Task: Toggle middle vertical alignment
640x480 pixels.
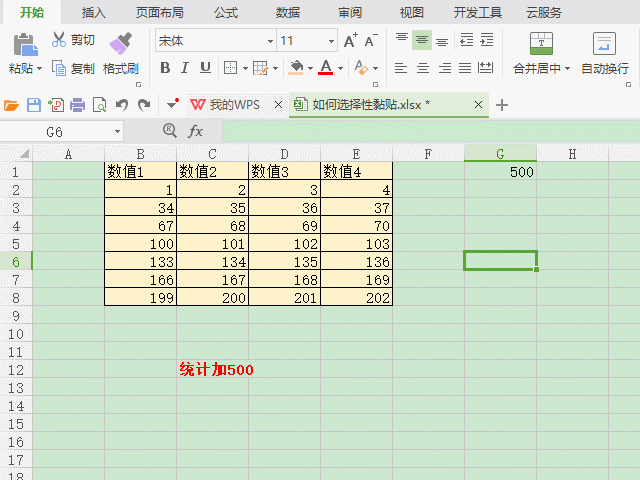Action: click(x=422, y=40)
